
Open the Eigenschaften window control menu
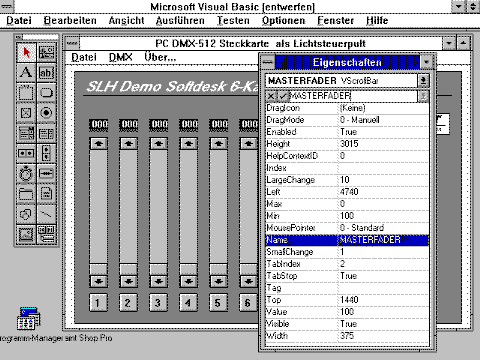[x=267, y=62]
